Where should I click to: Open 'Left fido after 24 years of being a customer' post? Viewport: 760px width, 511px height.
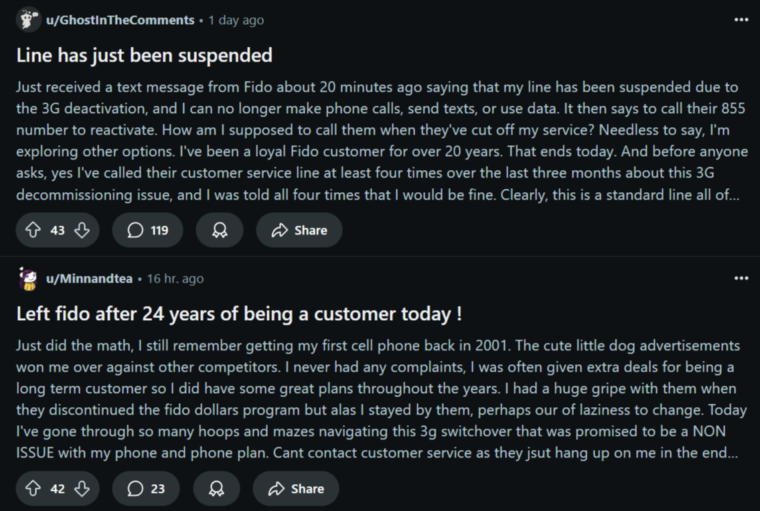(x=239, y=314)
